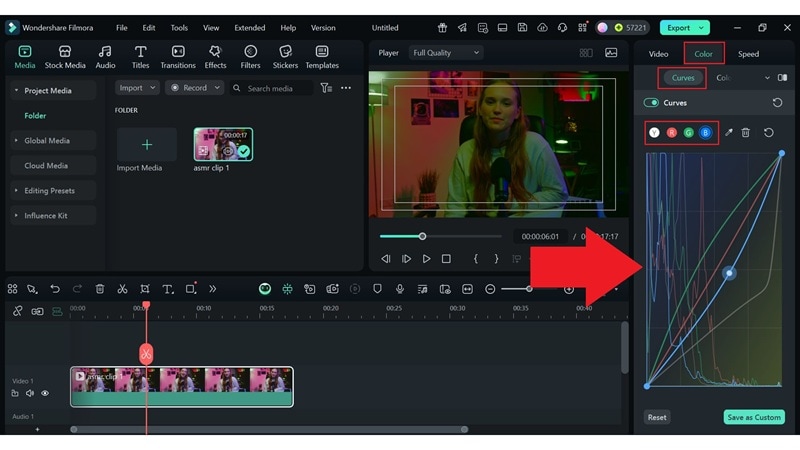Open the Help menu
Viewport: 800px width, 450px height.
click(x=288, y=28)
